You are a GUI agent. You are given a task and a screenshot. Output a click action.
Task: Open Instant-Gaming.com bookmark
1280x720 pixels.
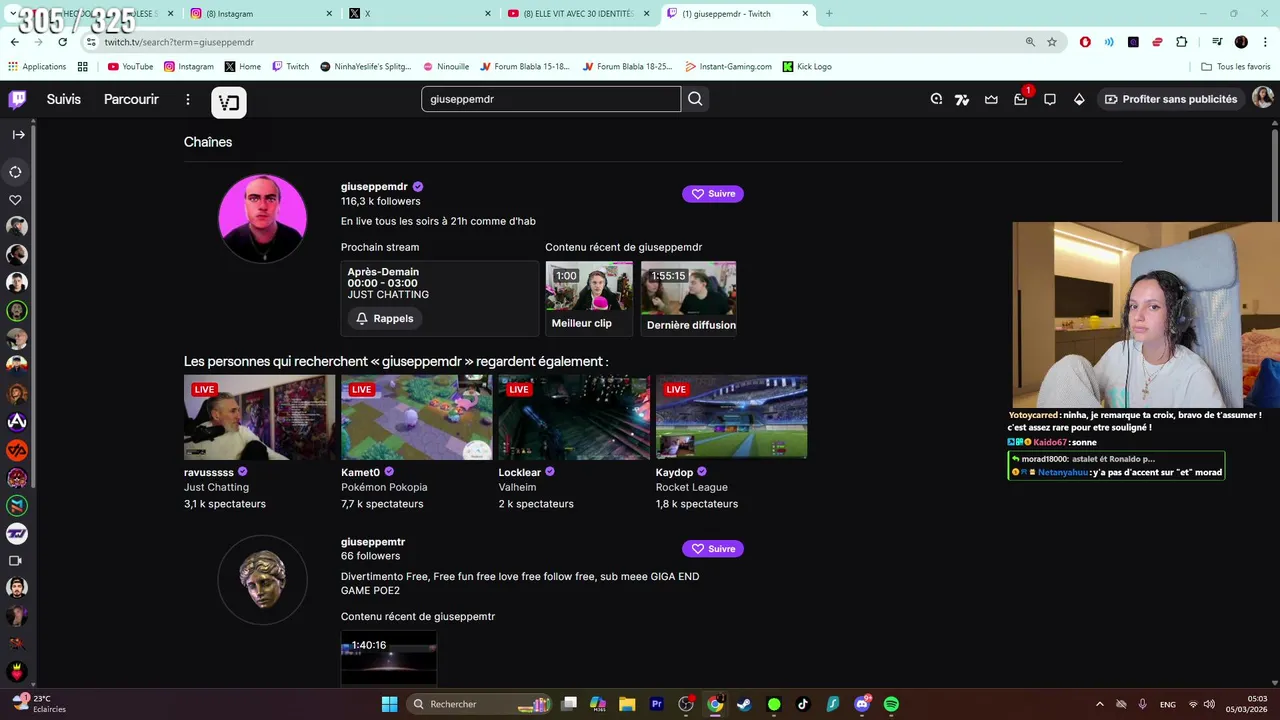[728, 66]
